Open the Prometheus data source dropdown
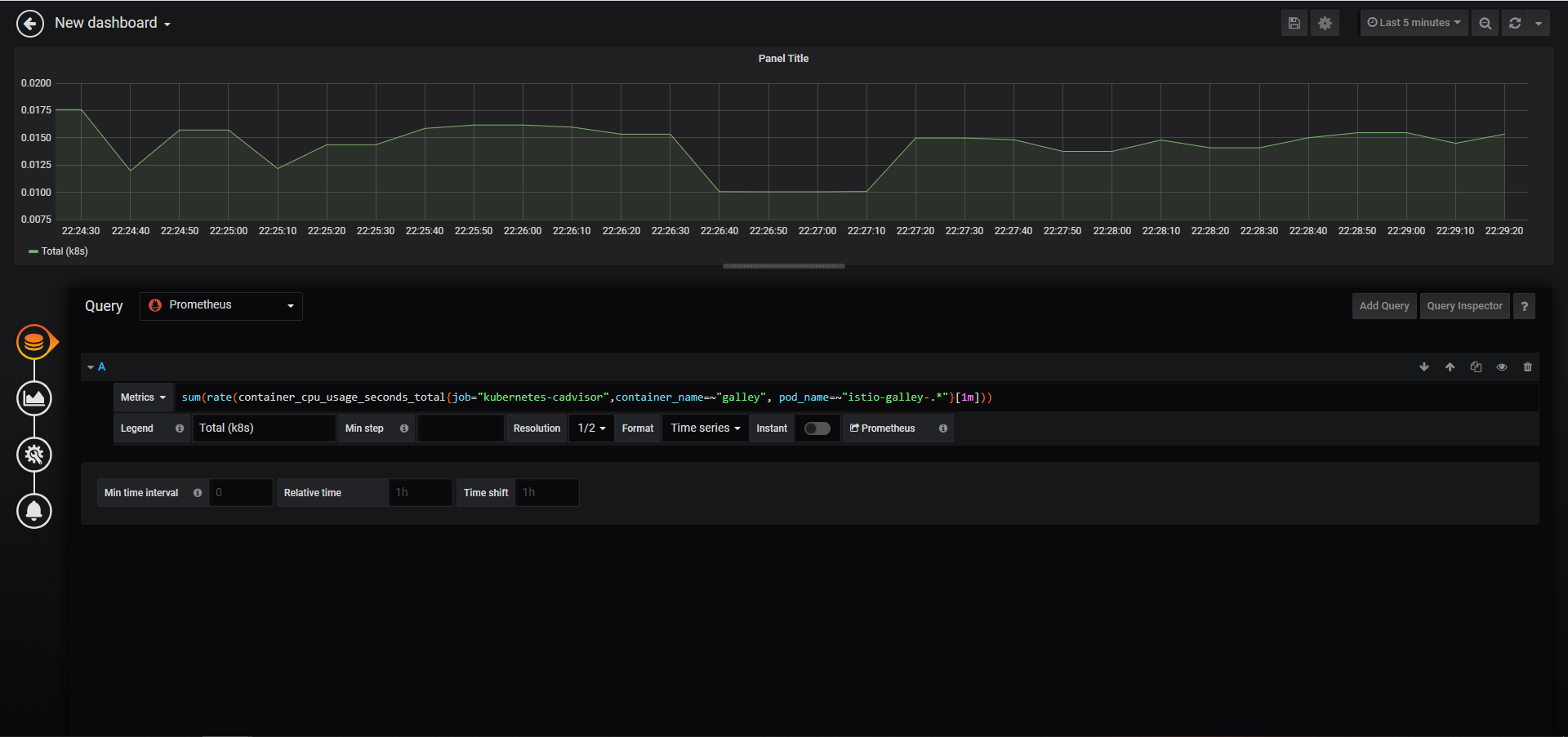The image size is (1568, 737). tap(220, 306)
